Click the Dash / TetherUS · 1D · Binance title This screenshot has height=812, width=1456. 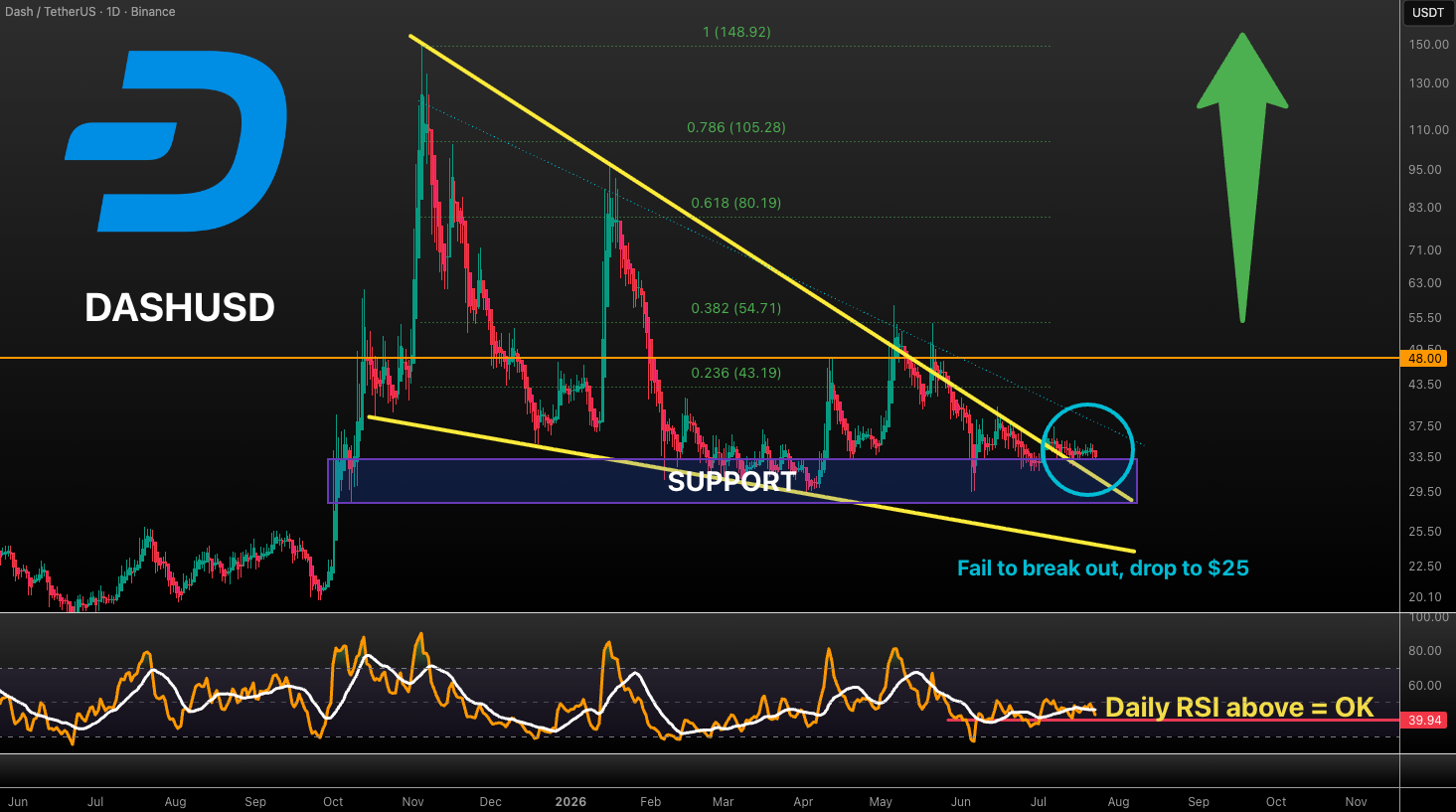pyautogui.click(x=90, y=12)
